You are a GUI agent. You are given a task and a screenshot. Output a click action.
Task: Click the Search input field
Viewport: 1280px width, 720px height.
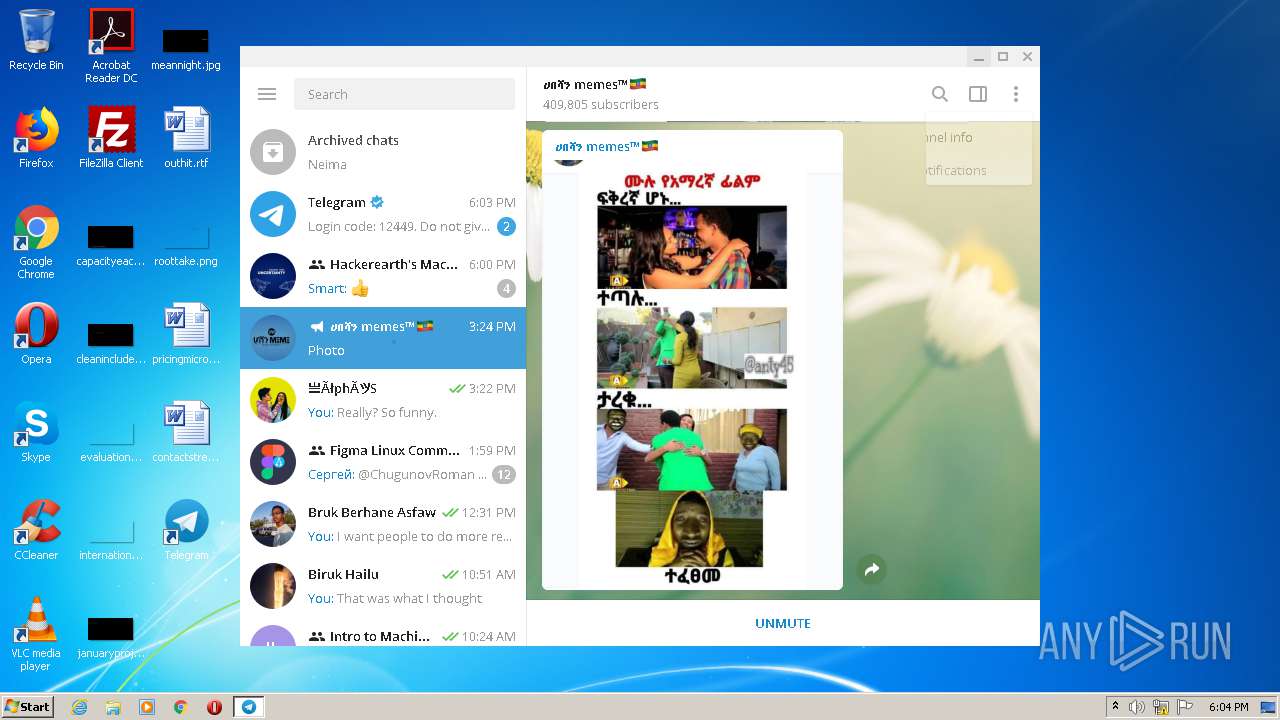(404, 94)
